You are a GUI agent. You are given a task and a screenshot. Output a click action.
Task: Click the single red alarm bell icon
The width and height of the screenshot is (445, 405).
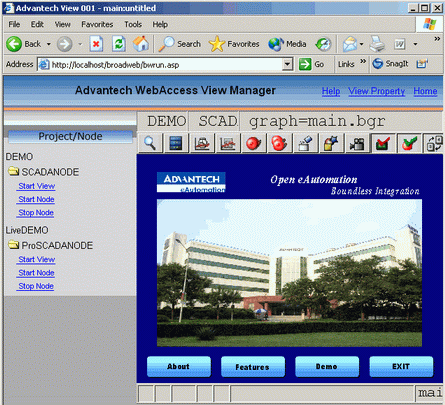(x=254, y=144)
